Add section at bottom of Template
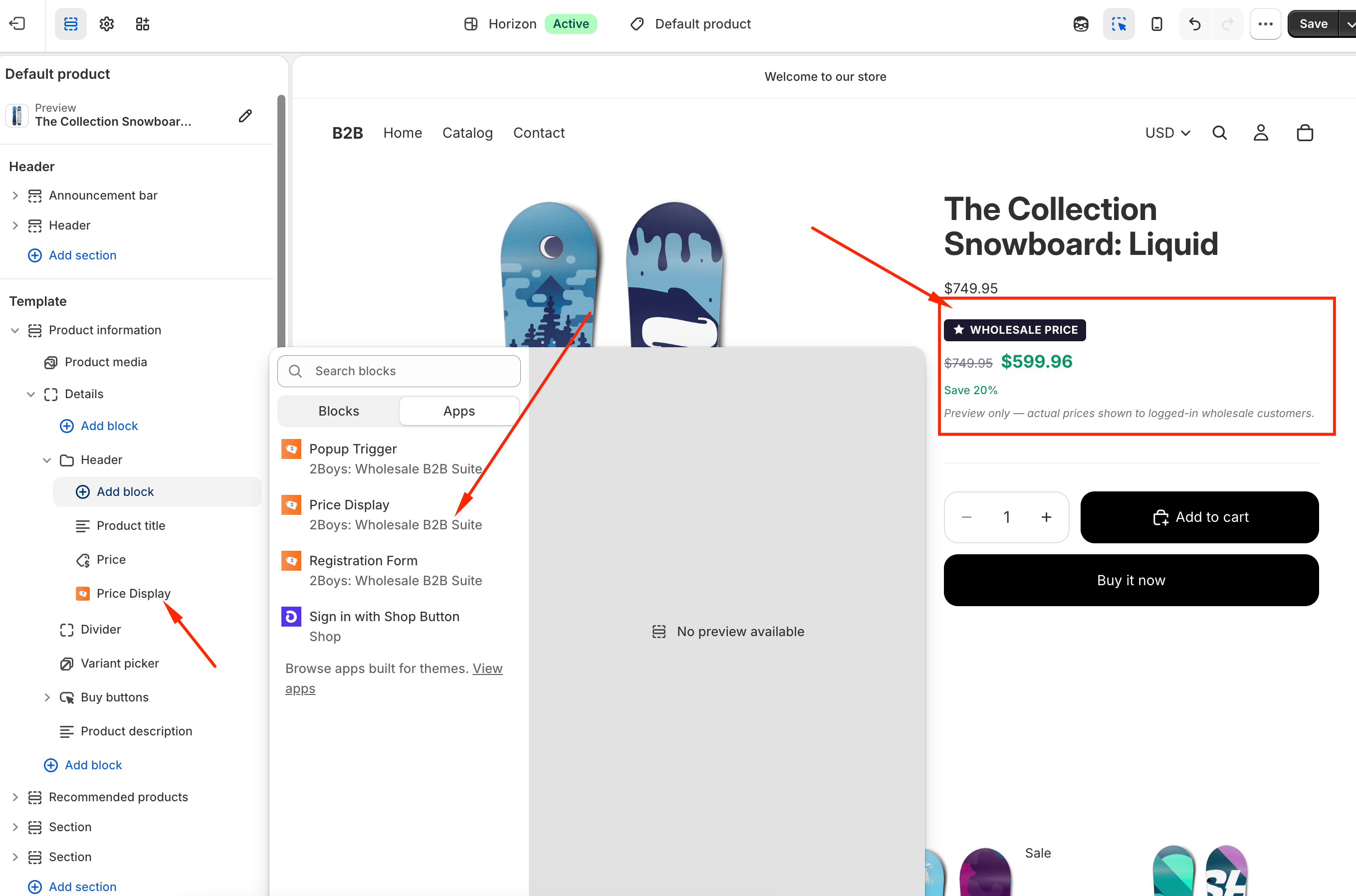This screenshot has width=1356, height=896. (72, 887)
